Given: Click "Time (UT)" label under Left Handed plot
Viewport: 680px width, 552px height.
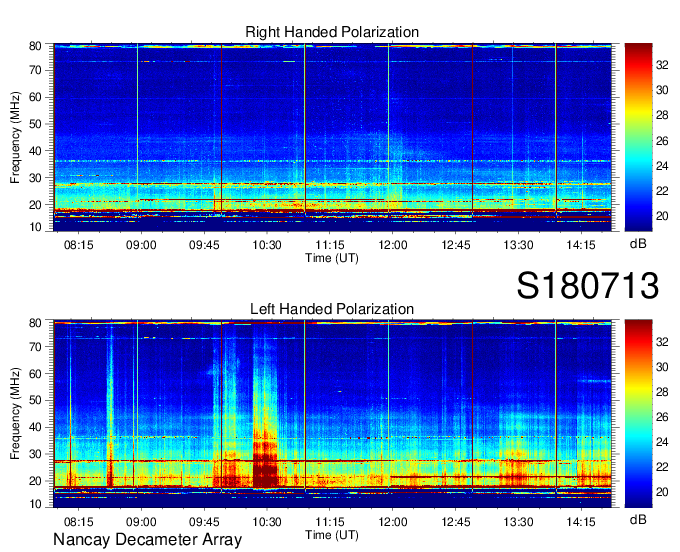Looking at the screenshot, I should coord(332,535).
